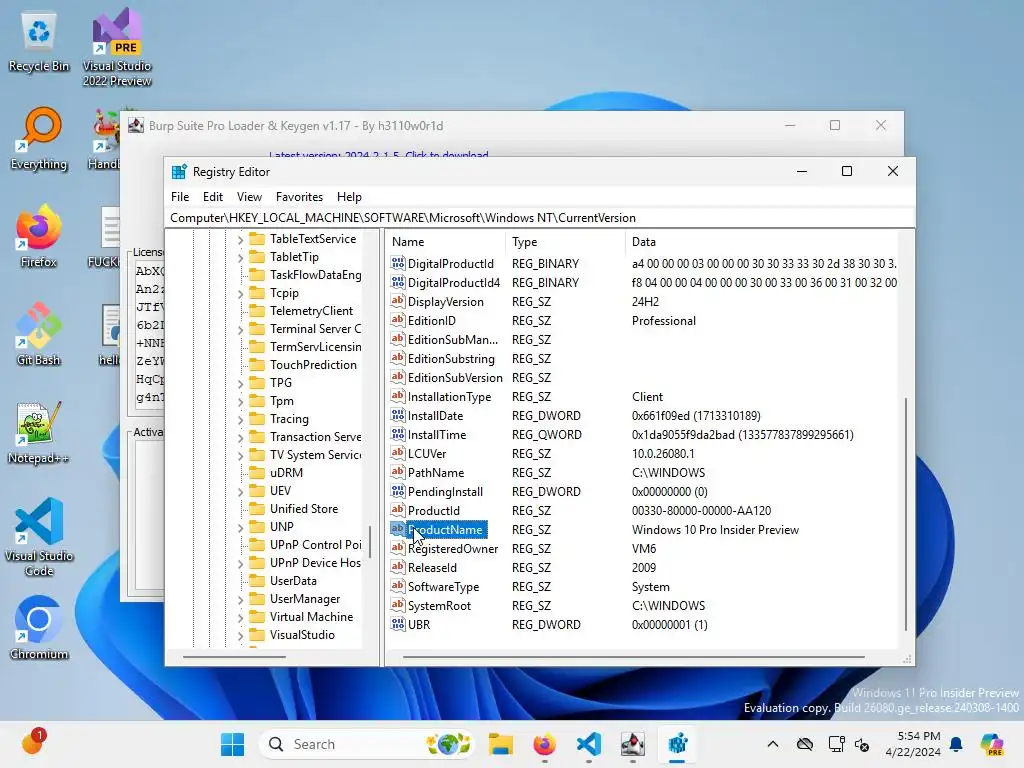Click the values pane horizontal scrollbar

(633, 657)
